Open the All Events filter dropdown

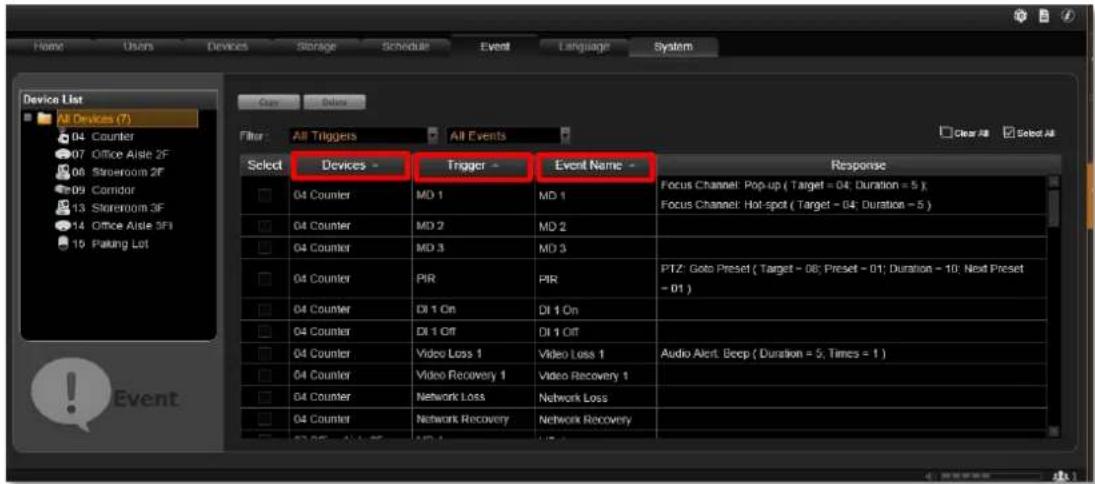(x=508, y=135)
